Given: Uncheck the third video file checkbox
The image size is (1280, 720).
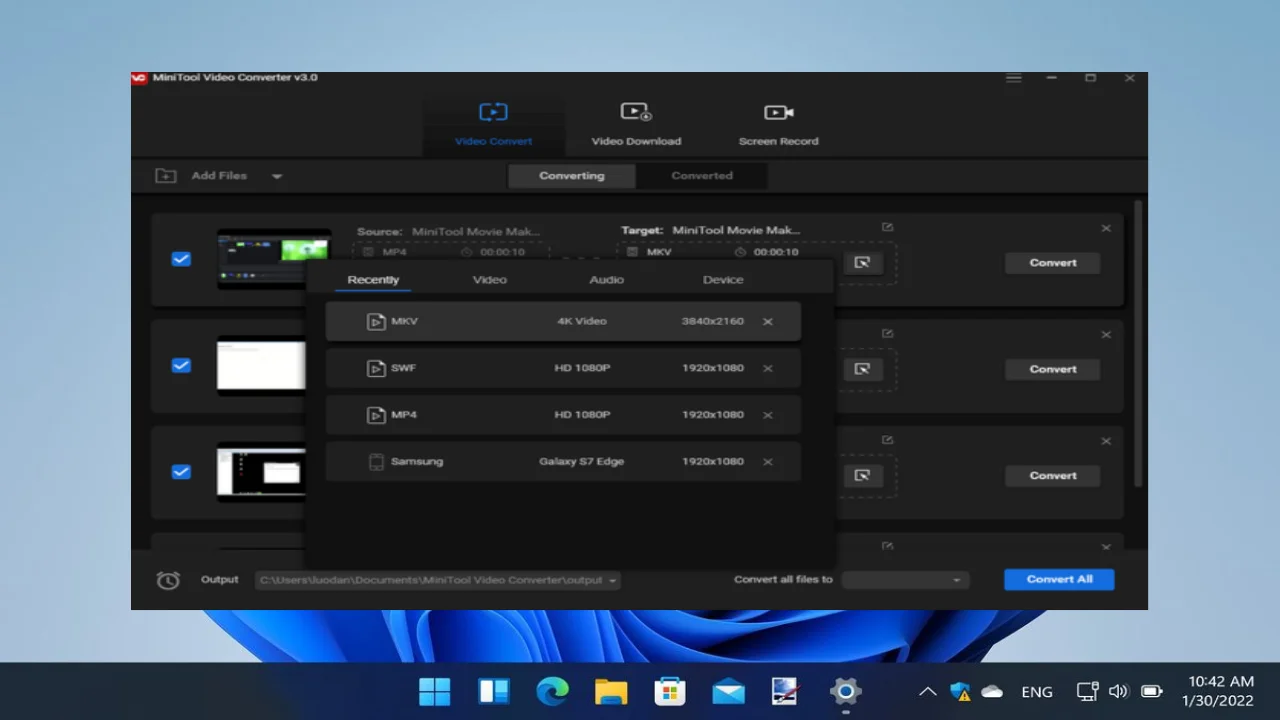Looking at the screenshot, I should point(181,471).
